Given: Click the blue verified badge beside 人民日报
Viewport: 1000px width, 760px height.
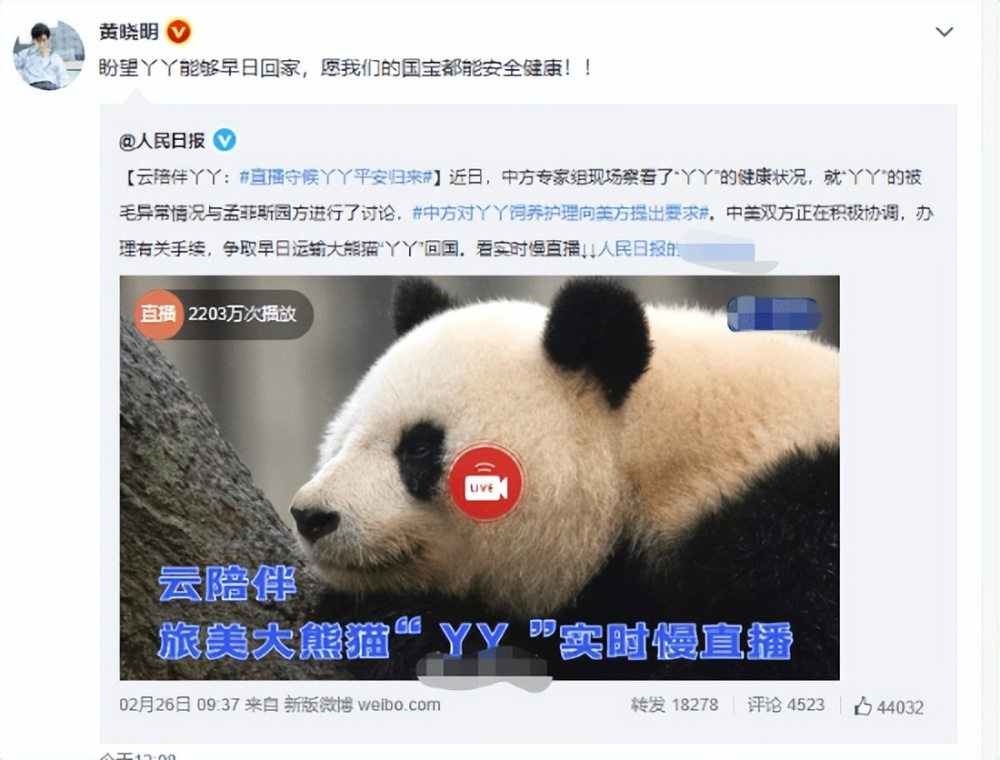Looking at the screenshot, I should pos(224,140).
